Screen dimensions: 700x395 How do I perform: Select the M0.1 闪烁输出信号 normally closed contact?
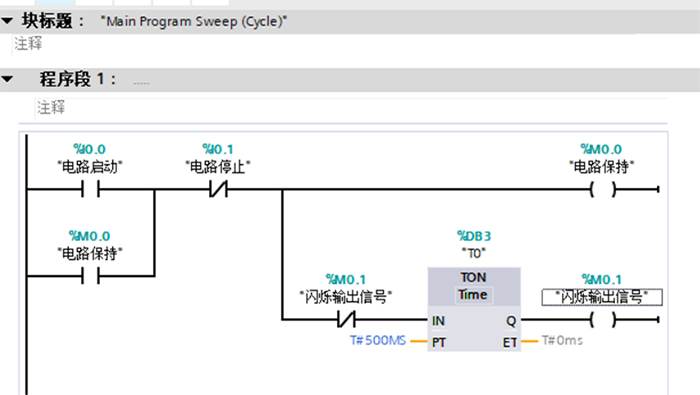(346, 320)
